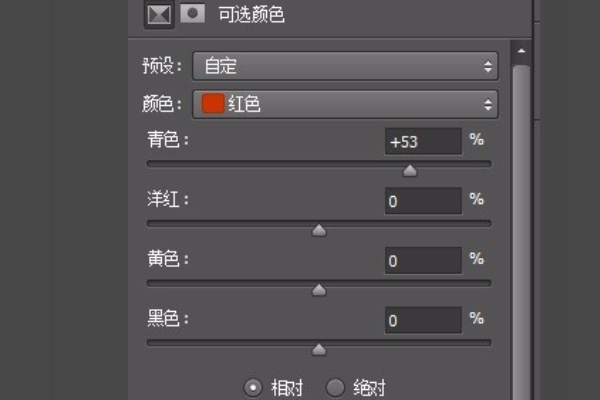The height and width of the screenshot is (400, 600).
Task: Click the 可选颜色 panel title
Action: tap(251, 15)
